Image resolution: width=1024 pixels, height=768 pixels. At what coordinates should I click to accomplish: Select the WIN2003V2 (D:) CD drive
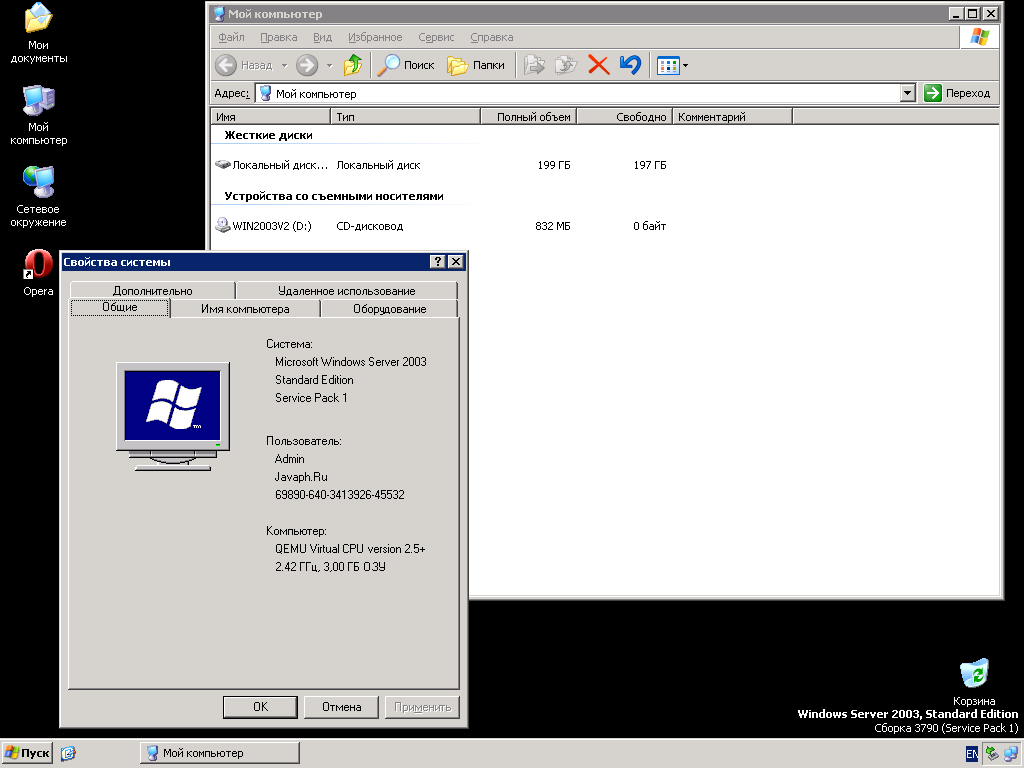[x=264, y=226]
